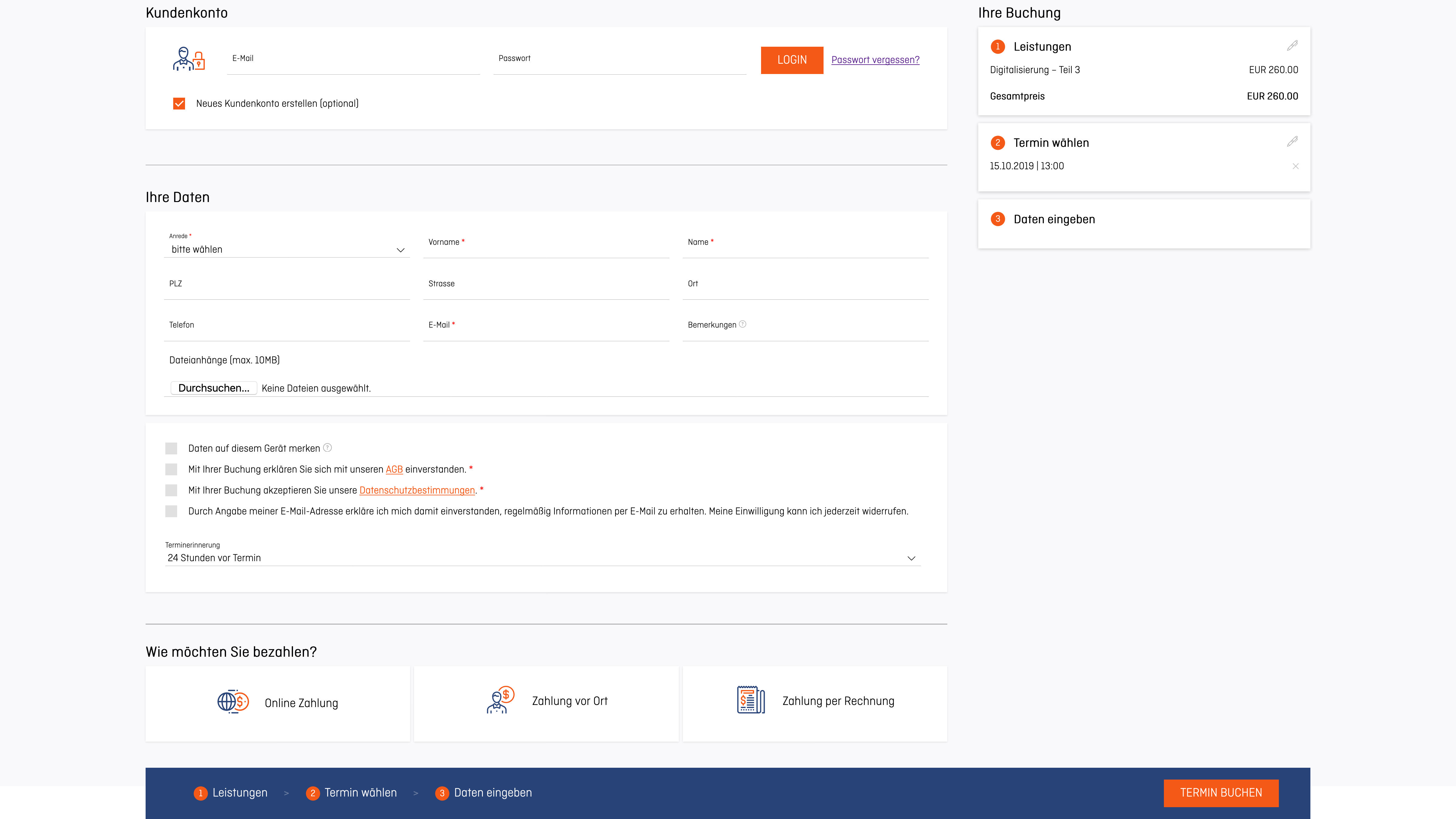
Task: Click the sidebar step 1 Leistungen badge
Action: click(998, 46)
